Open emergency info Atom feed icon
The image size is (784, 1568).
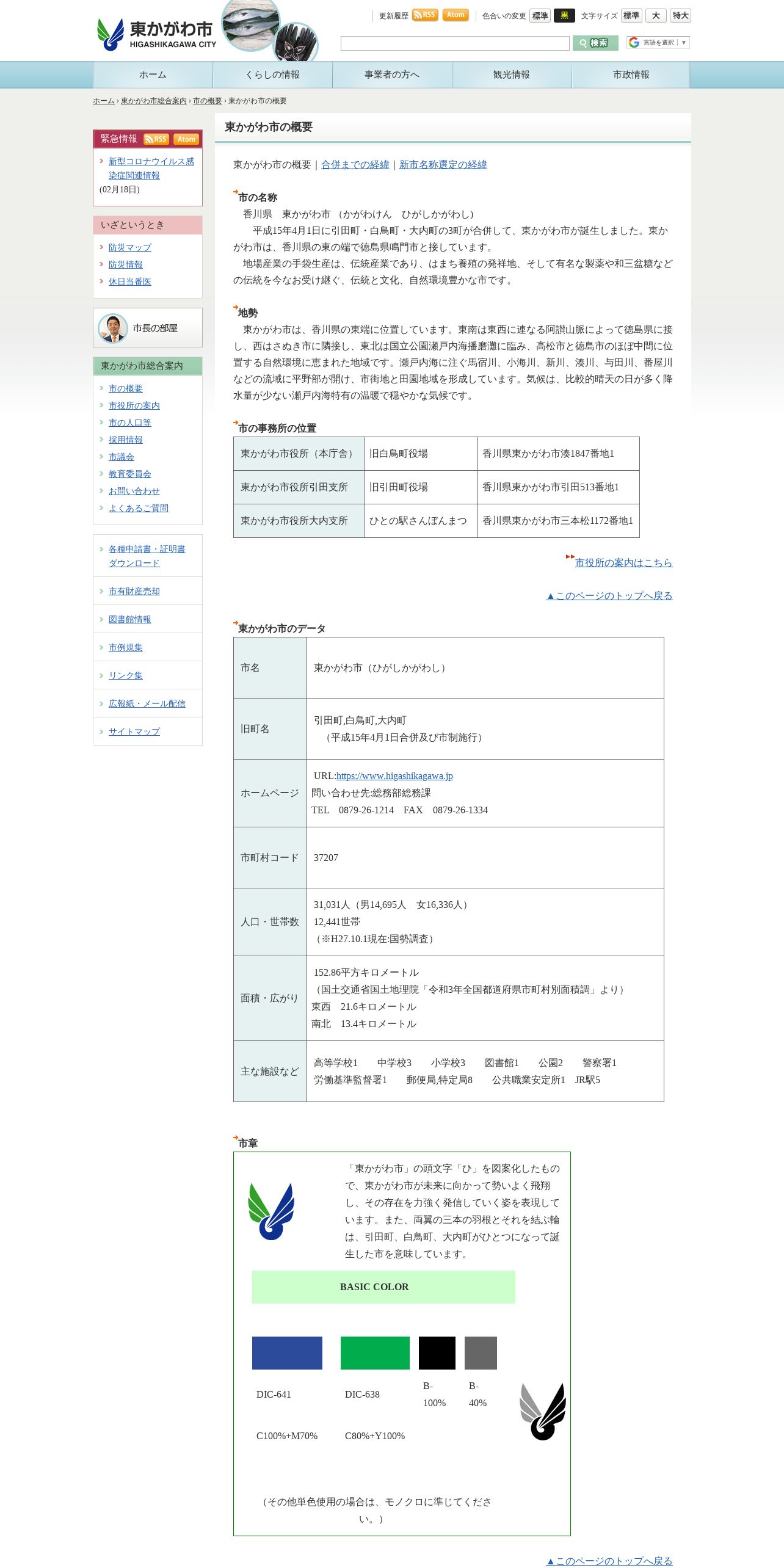coord(186,139)
